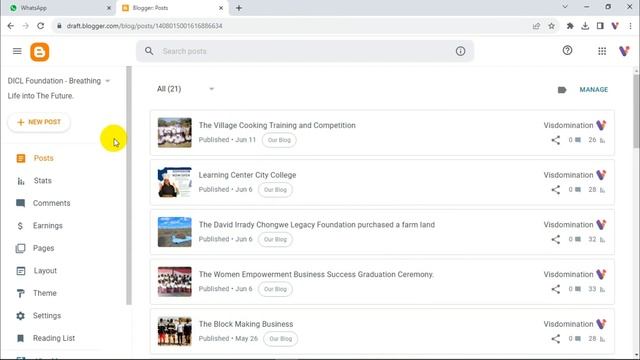Open Chrome three-dot menu
This screenshot has height=360, width=640.
[x=630, y=26]
